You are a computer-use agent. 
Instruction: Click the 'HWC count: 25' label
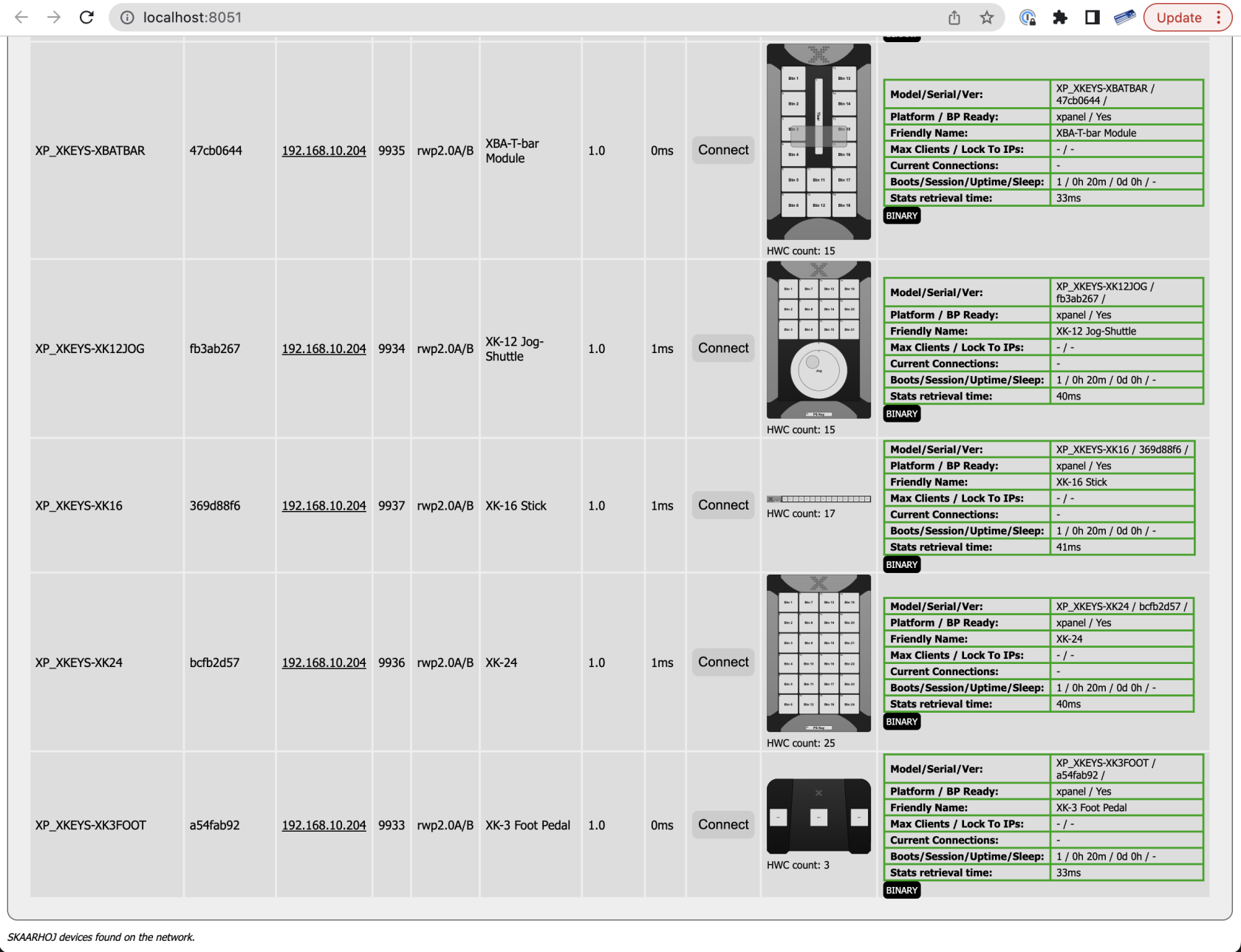pyautogui.click(x=801, y=743)
